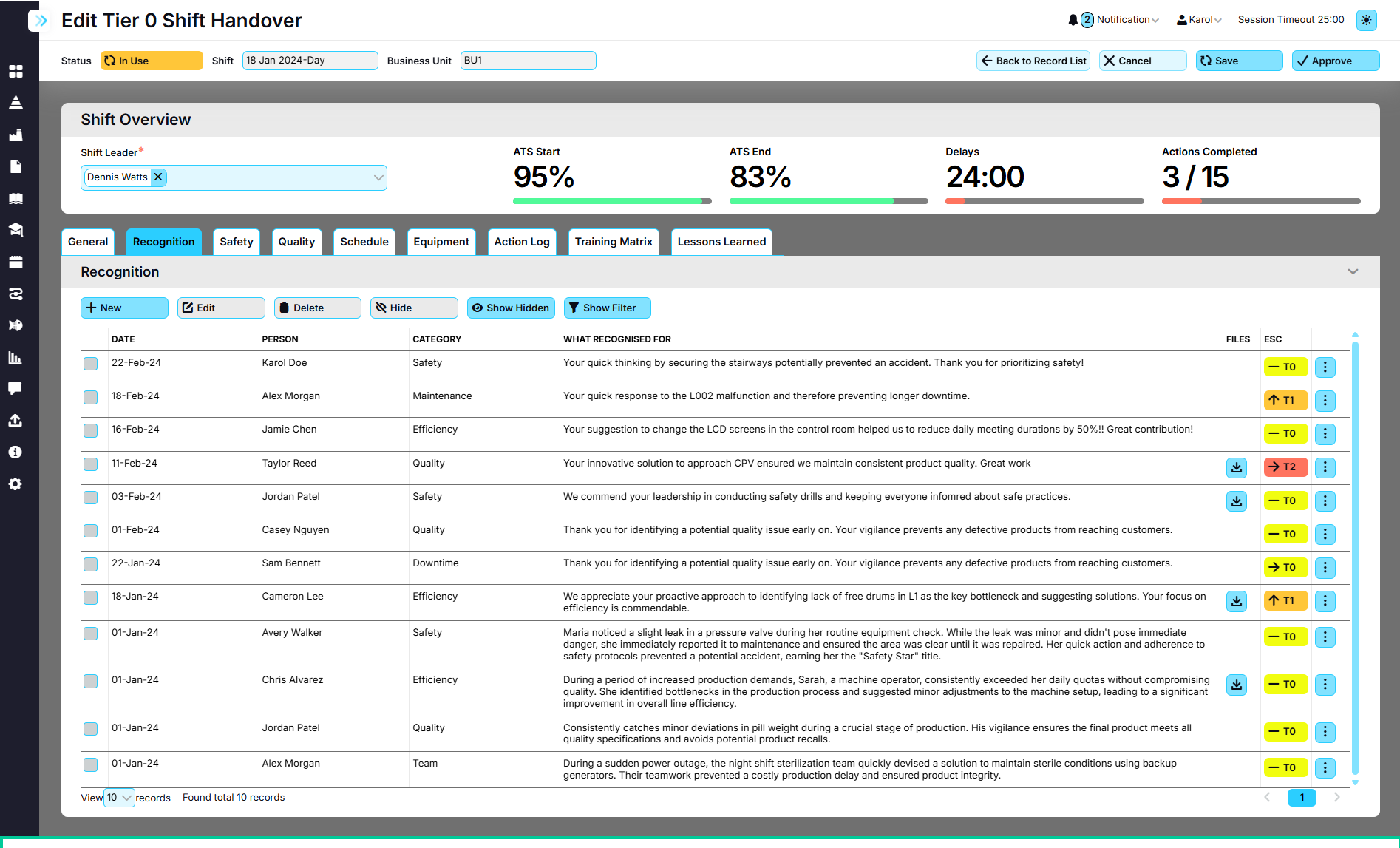Click T2 escalation badge for Taylor Reed
The width and height of the screenshot is (1400, 848).
pos(1285,467)
